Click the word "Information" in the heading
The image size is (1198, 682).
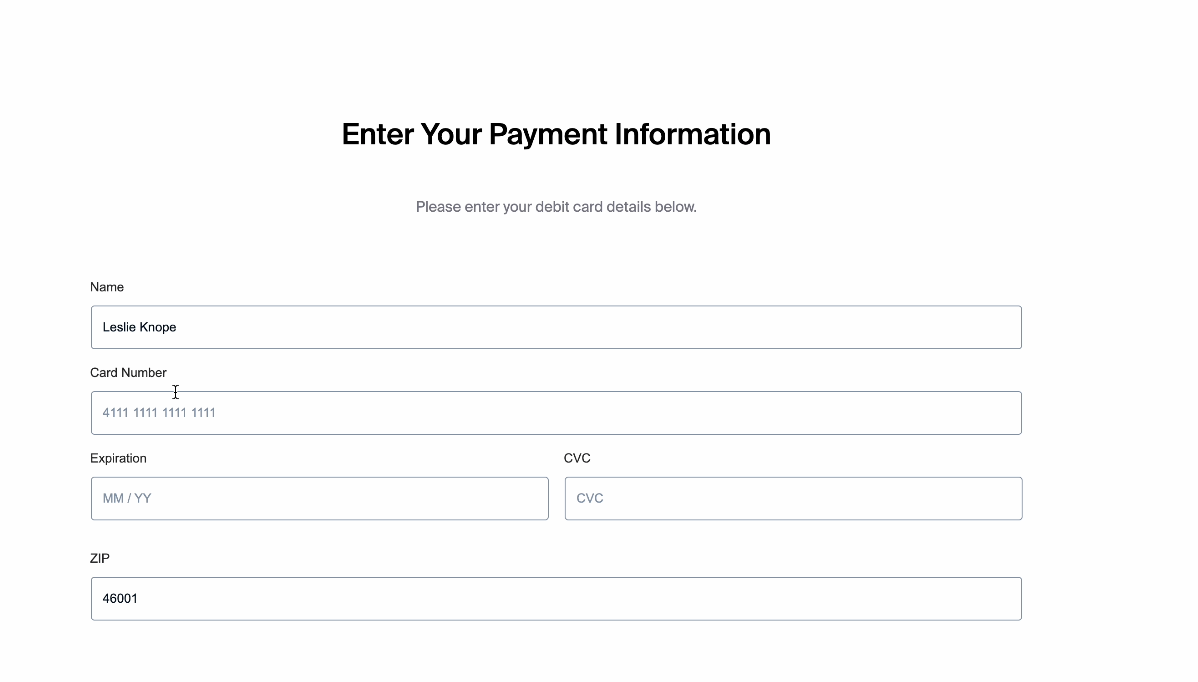[x=692, y=134]
